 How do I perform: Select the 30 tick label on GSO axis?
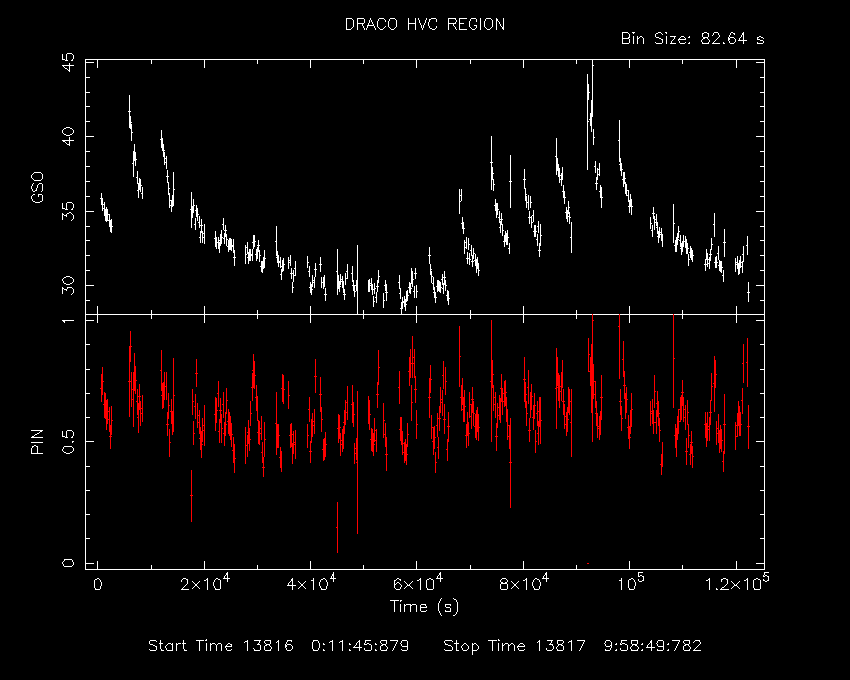point(69,285)
